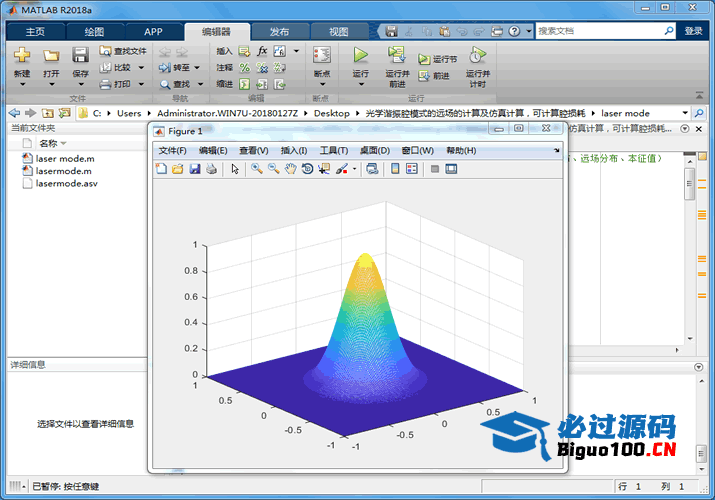Toggle the Brush data tool
Viewport: 715px width, 500px height.
(342, 169)
